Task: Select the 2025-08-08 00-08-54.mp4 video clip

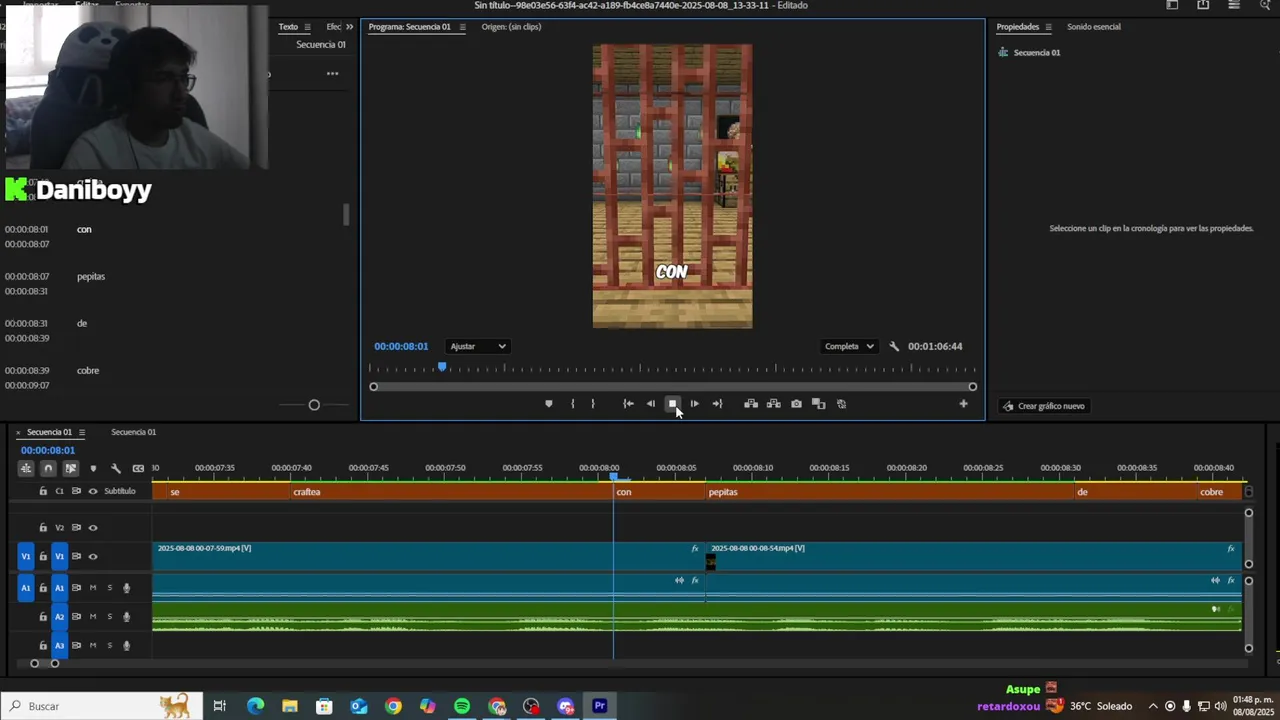Action: (974, 556)
